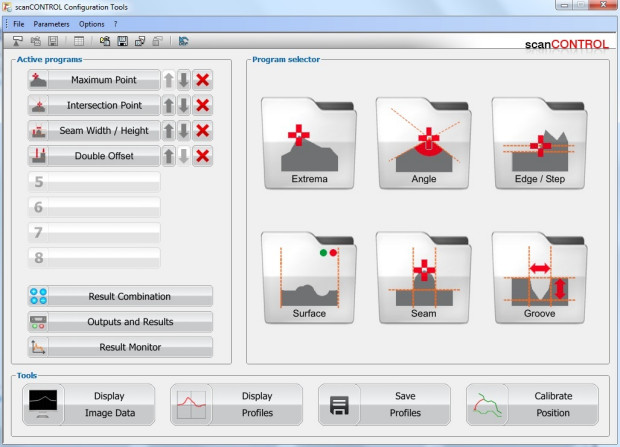The image size is (620, 447).
Task: Open the Angle program folder
Action: point(424,143)
